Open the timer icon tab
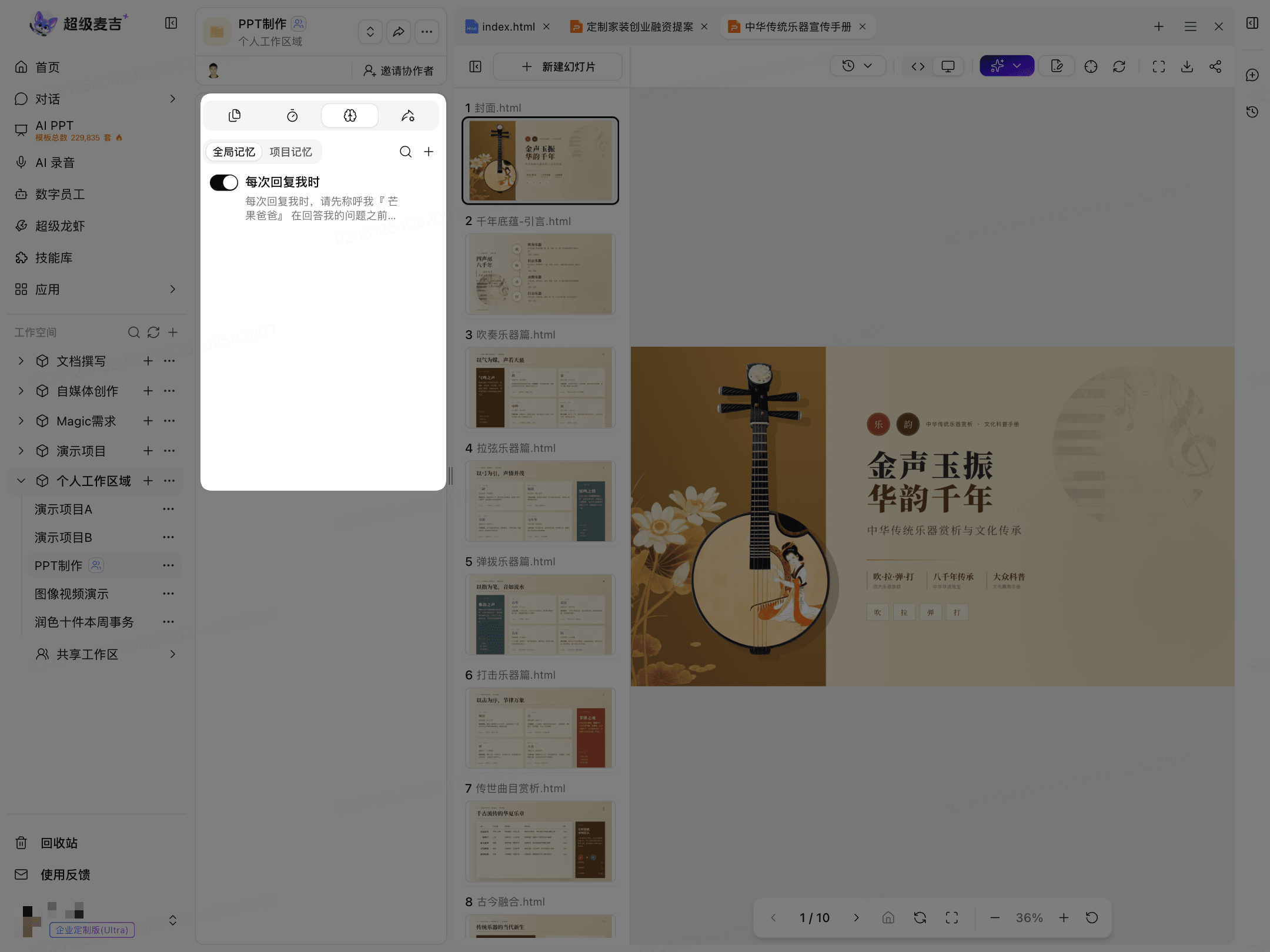The width and height of the screenshot is (1270, 952). pyautogui.click(x=292, y=116)
